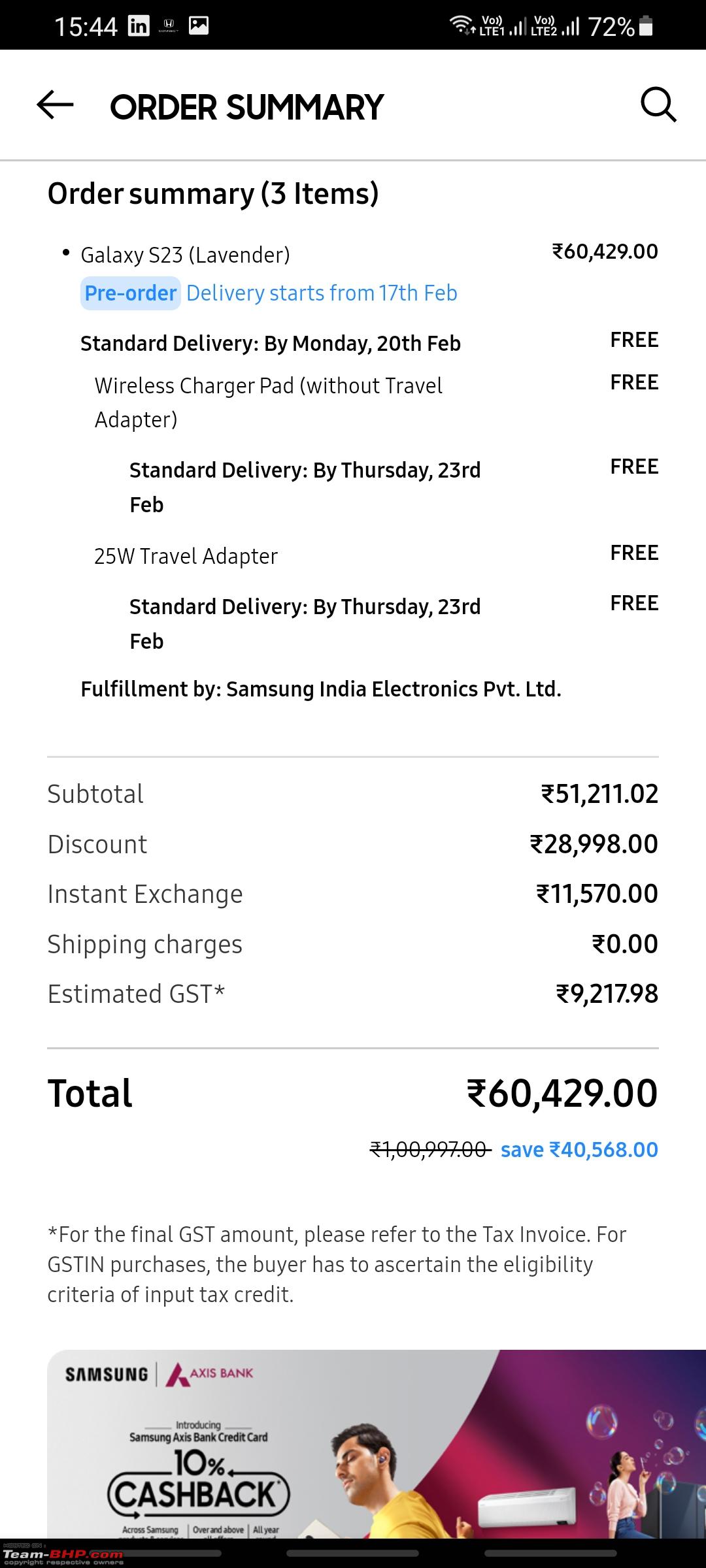Tap the Instant Exchange row

coord(353,894)
